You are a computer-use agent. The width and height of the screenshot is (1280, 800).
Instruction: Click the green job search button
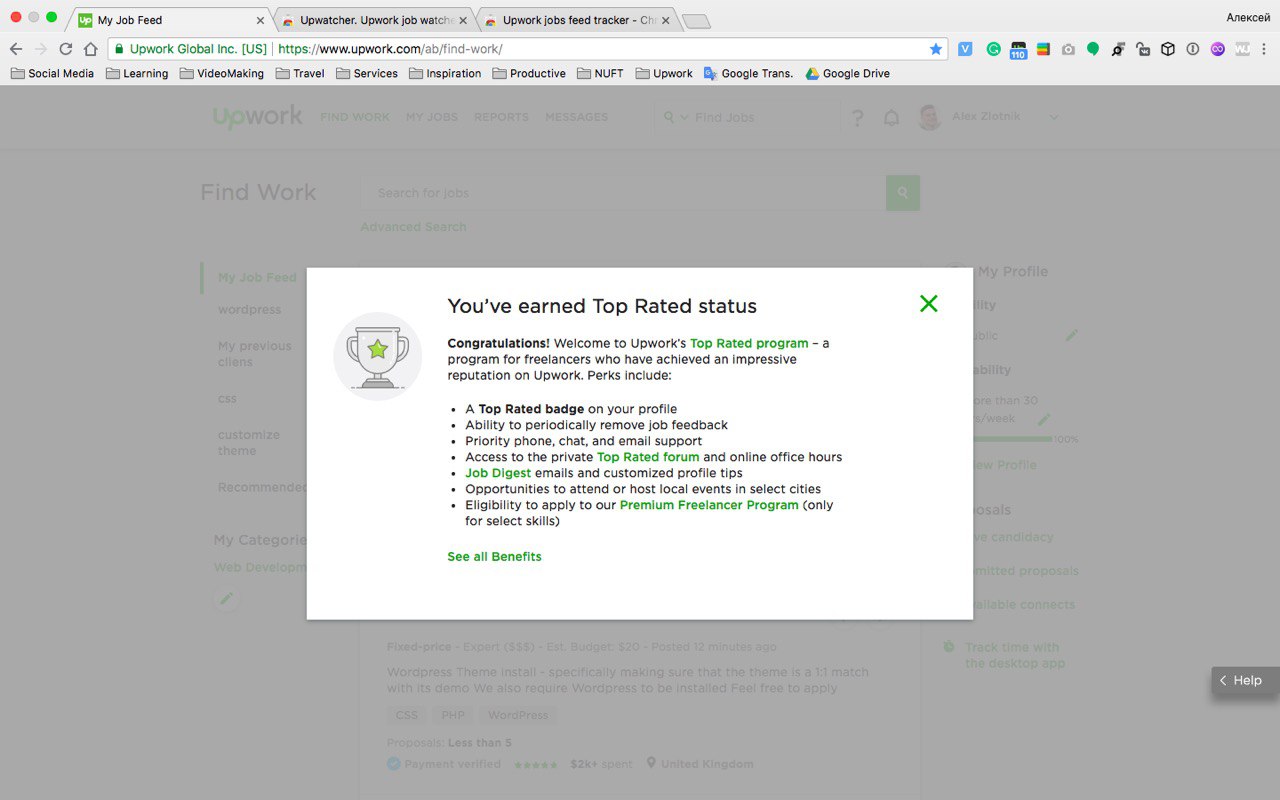pos(903,193)
